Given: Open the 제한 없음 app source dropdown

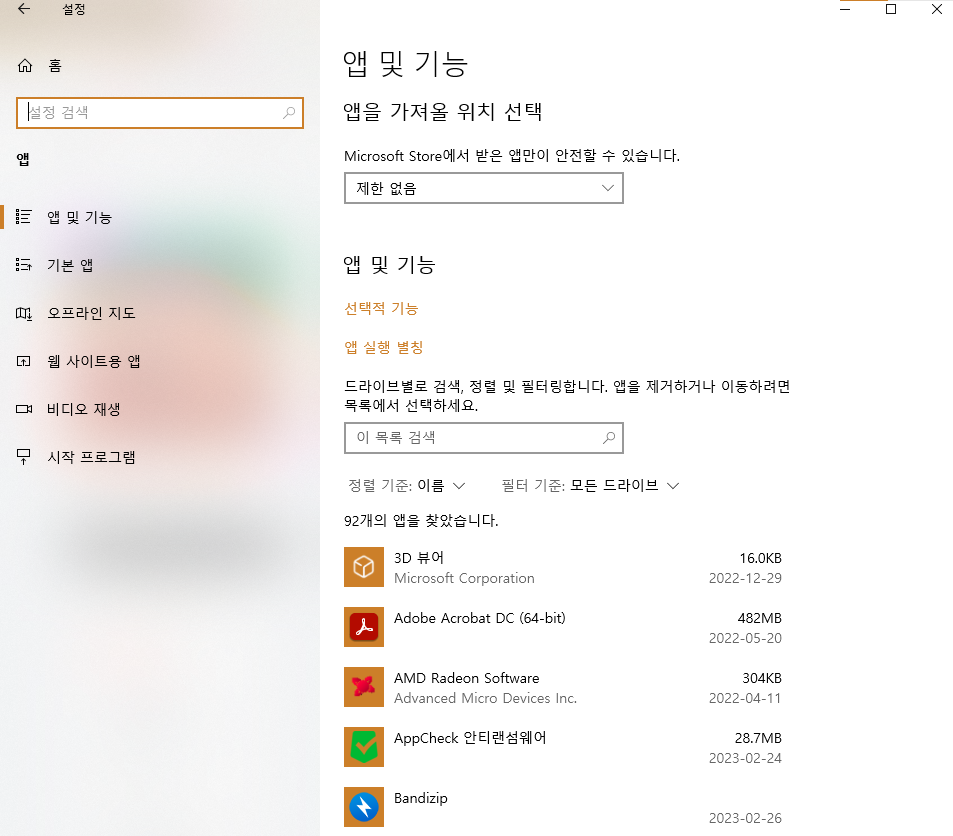Looking at the screenshot, I should [484, 188].
